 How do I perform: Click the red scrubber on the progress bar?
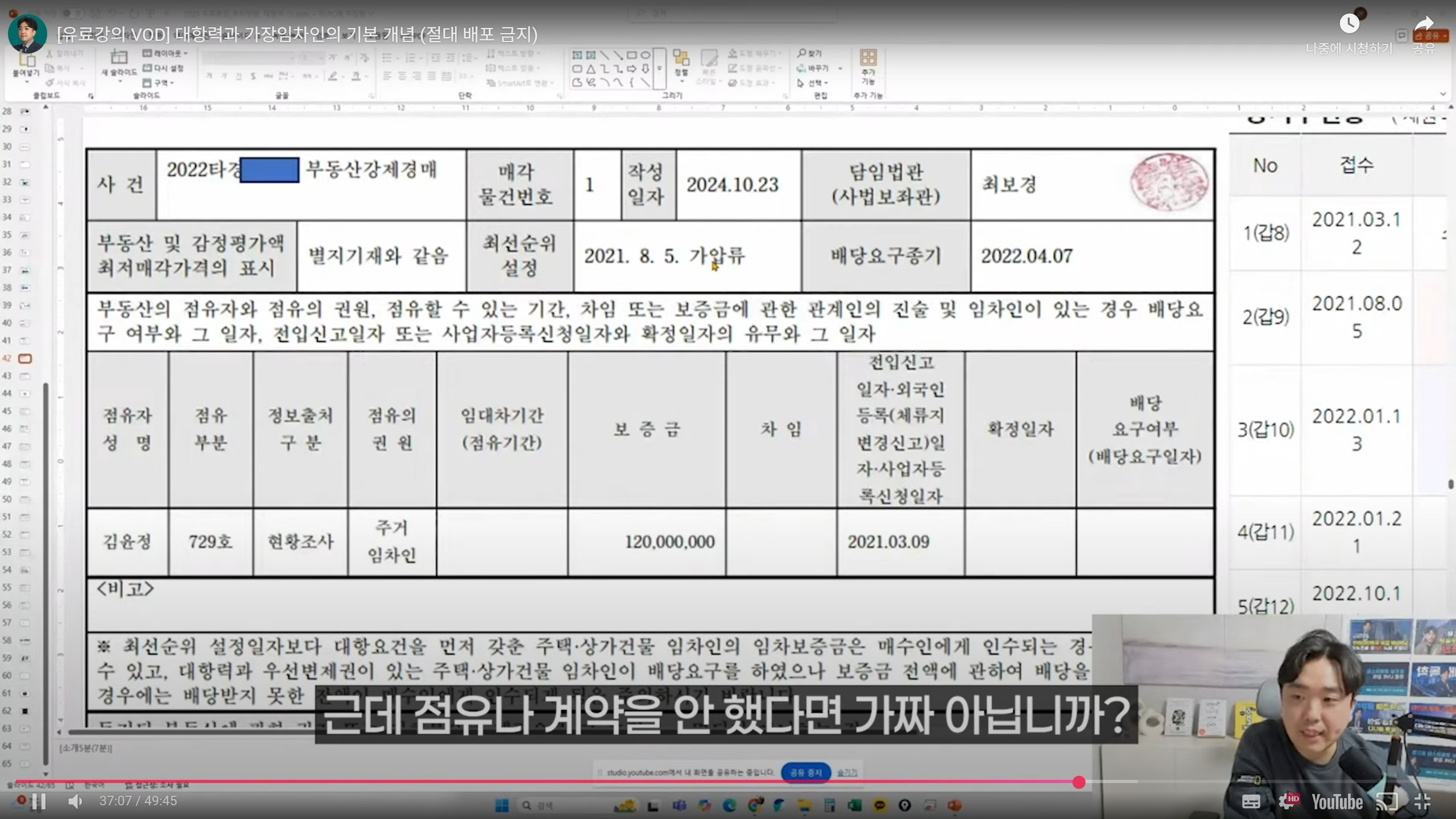(1079, 782)
